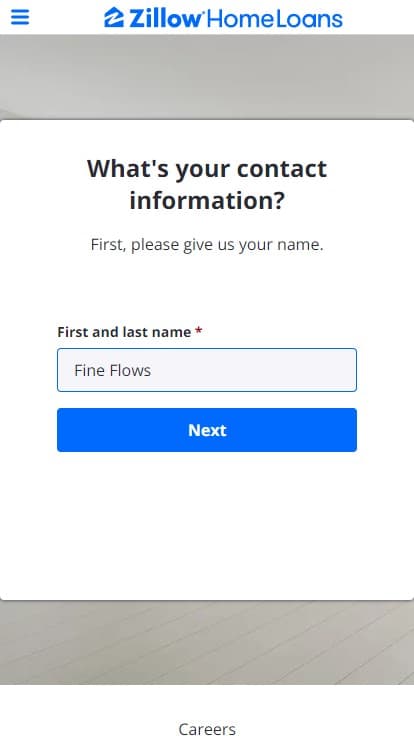Click the word 'Next' on the blue button
Viewport: 414px width, 736px height.
pos(207,430)
